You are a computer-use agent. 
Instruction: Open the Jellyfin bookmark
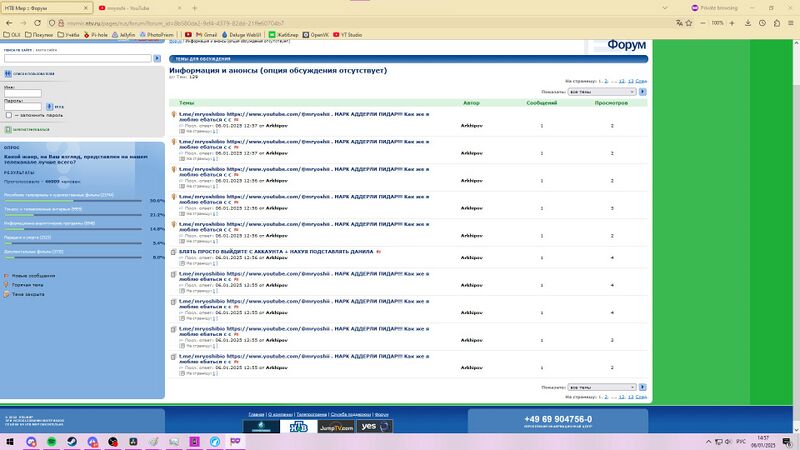(123, 35)
